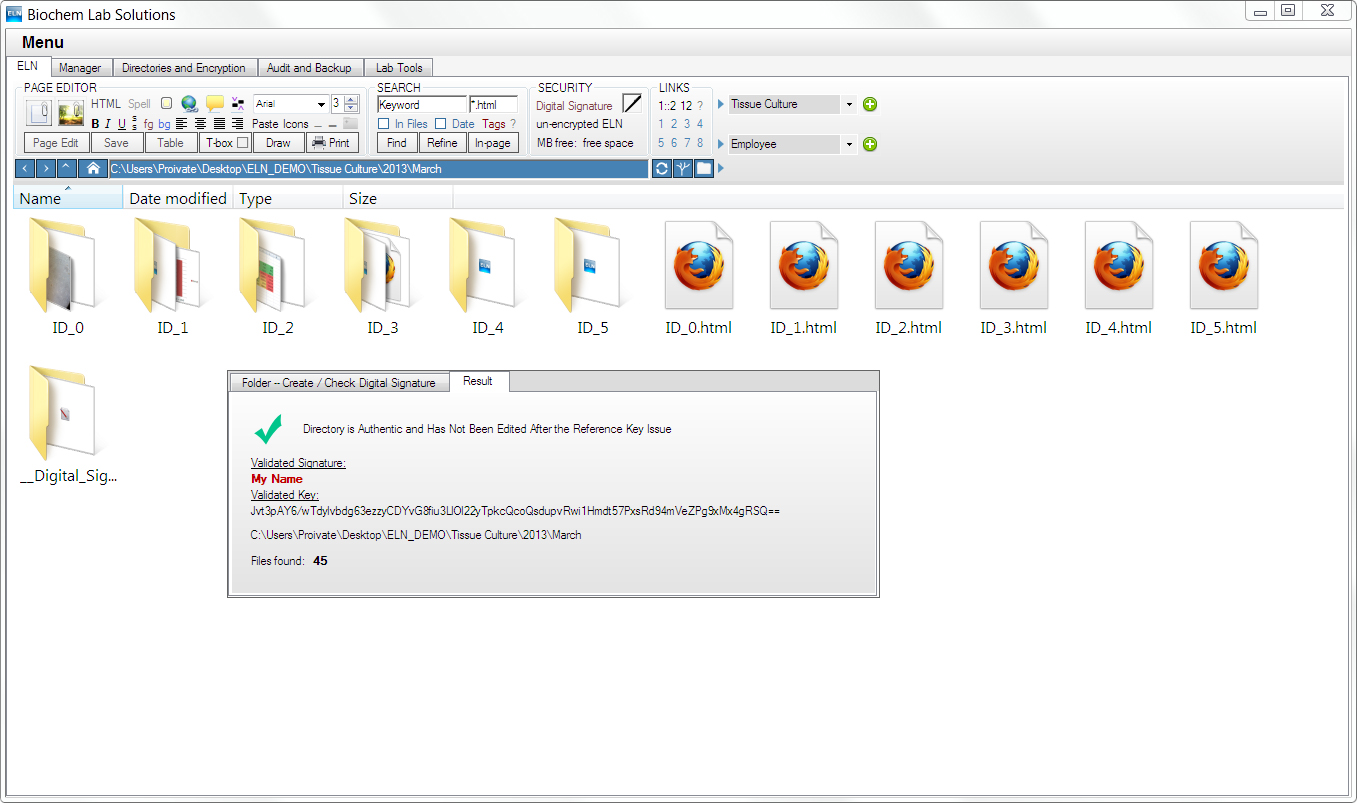The width and height of the screenshot is (1357, 803).
Task: Click the Keyword search input field
Action: click(x=421, y=104)
